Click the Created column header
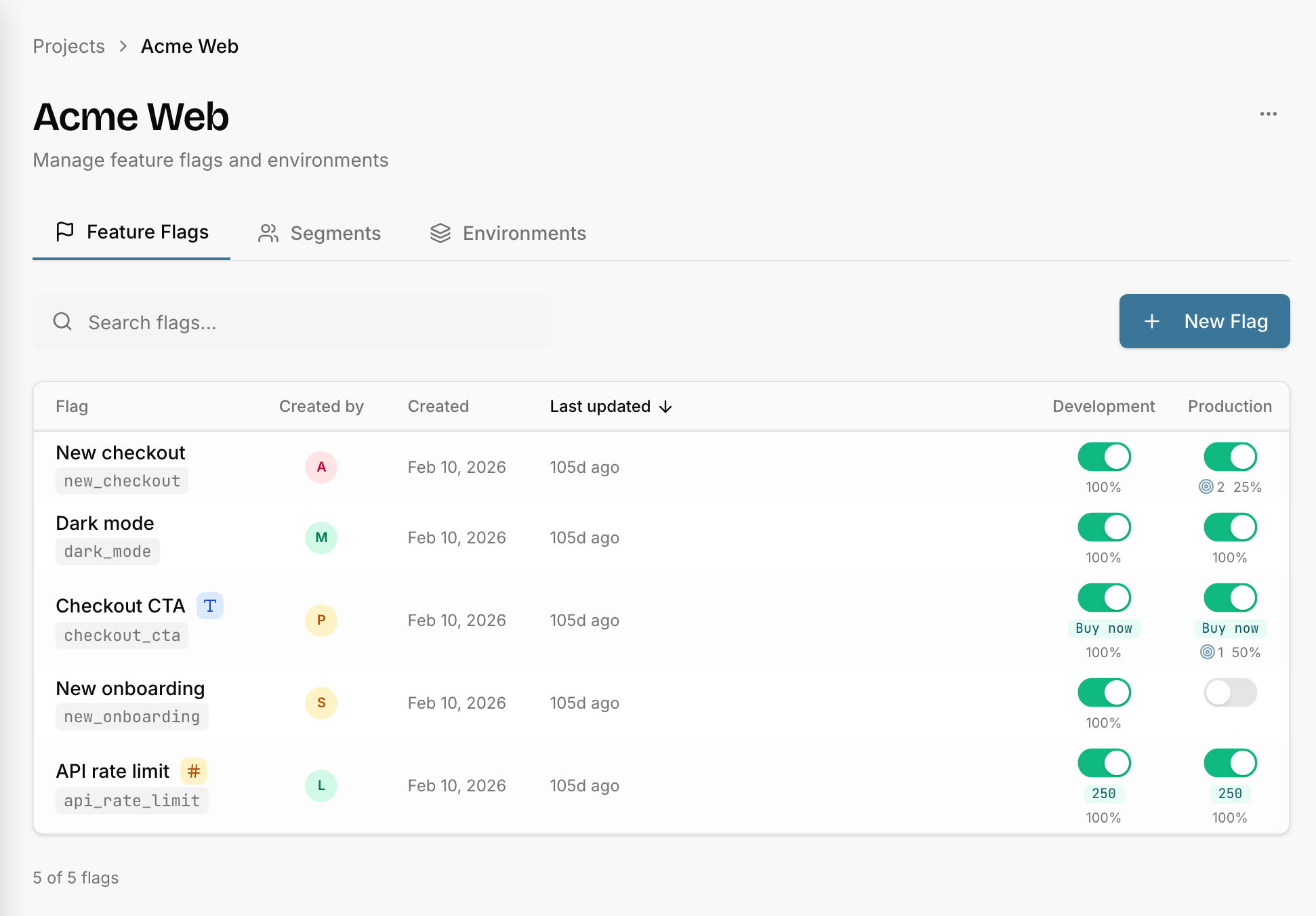Image resolution: width=1316 pixels, height=916 pixels. tap(438, 407)
